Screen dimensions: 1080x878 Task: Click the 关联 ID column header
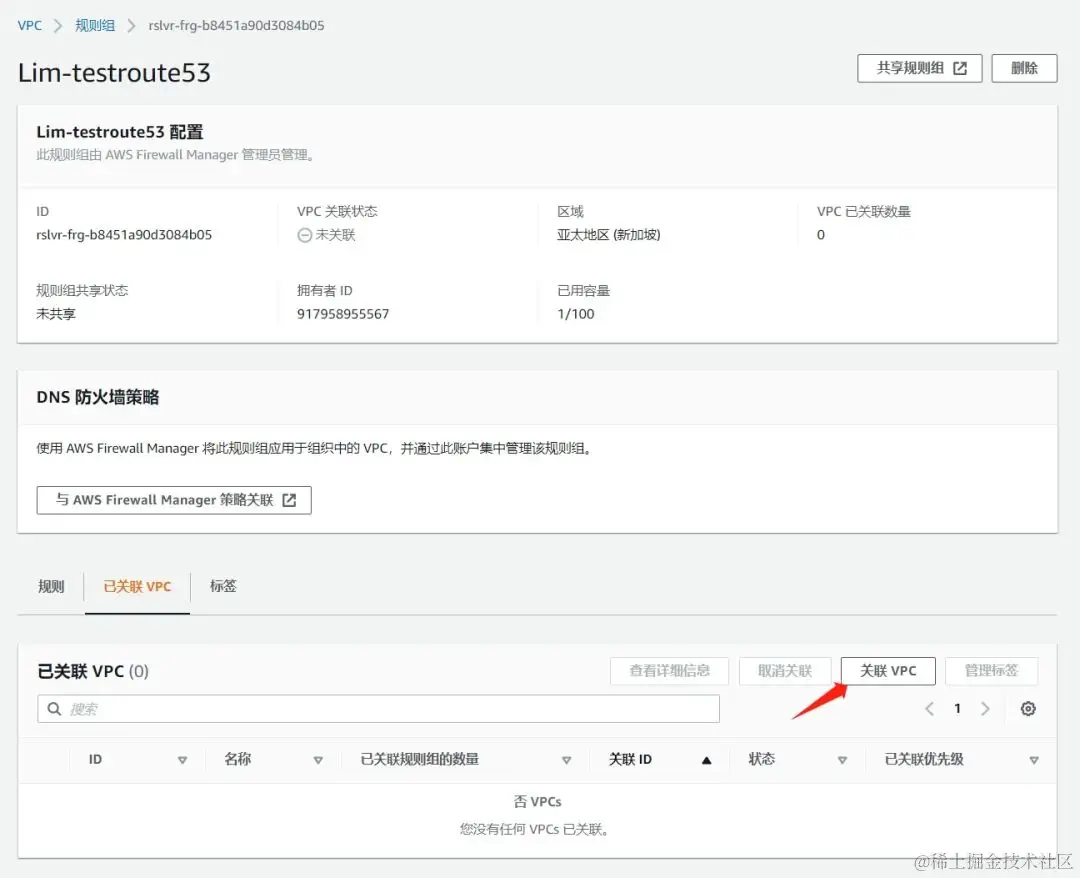point(630,759)
